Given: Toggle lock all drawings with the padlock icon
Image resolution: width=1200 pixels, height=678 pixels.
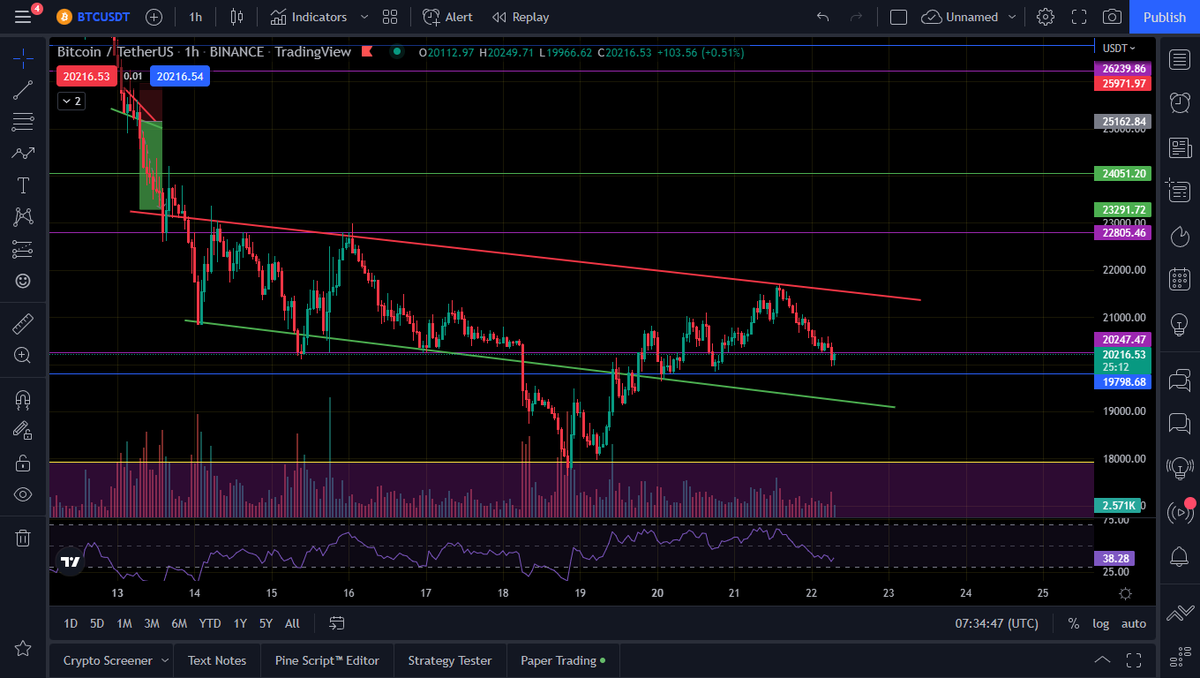Looking at the screenshot, I should [x=23, y=462].
